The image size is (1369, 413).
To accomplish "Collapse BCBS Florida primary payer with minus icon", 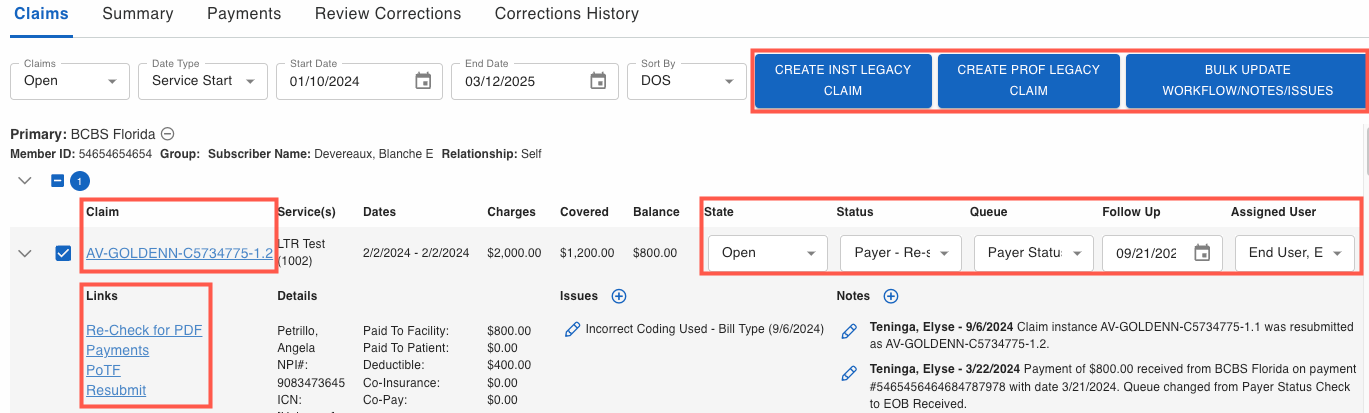I will [168, 134].
